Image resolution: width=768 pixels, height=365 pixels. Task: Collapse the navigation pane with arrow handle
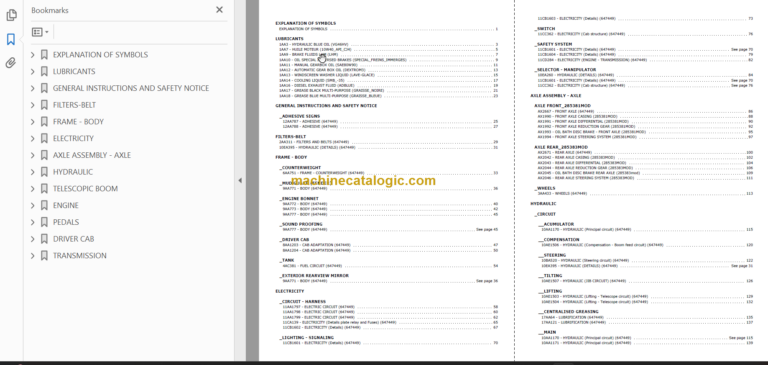pos(240,180)
